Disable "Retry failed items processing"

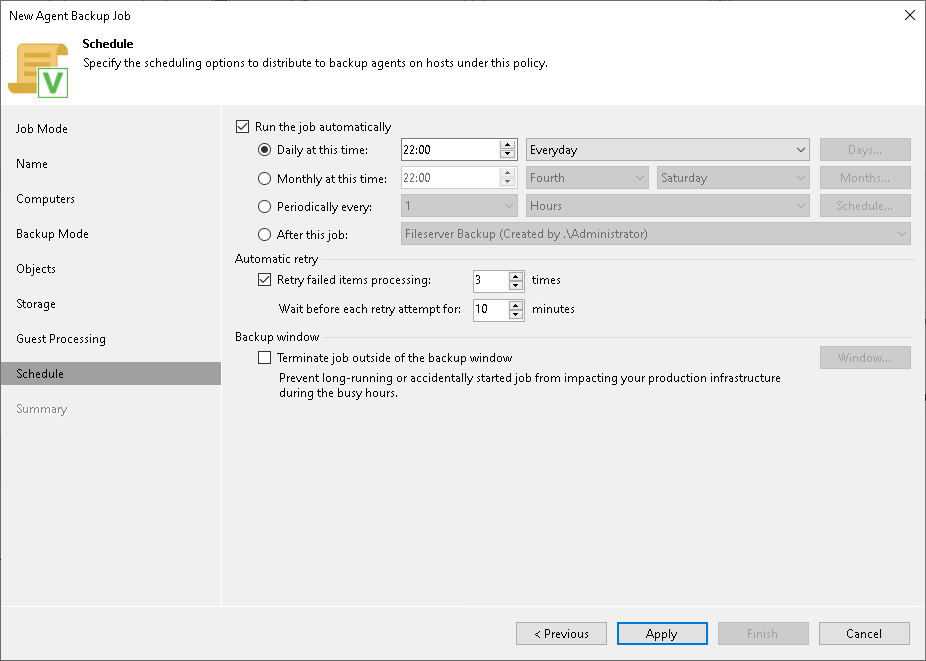click(x=265, y=280)
